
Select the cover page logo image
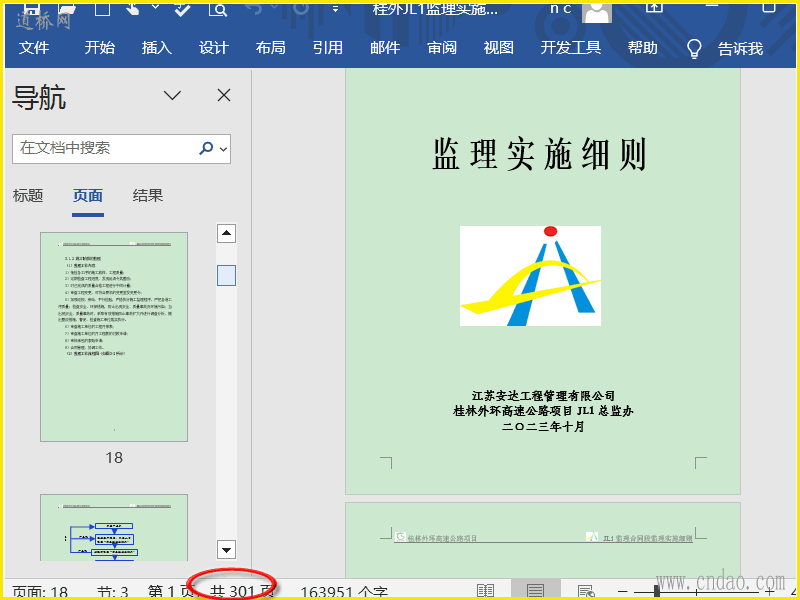coord(530,276)
